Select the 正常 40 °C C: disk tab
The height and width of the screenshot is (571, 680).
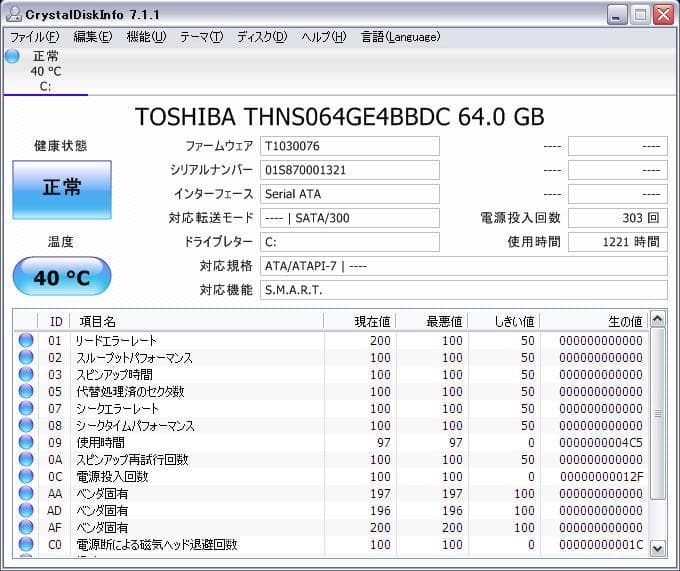(x=45, y=71)
